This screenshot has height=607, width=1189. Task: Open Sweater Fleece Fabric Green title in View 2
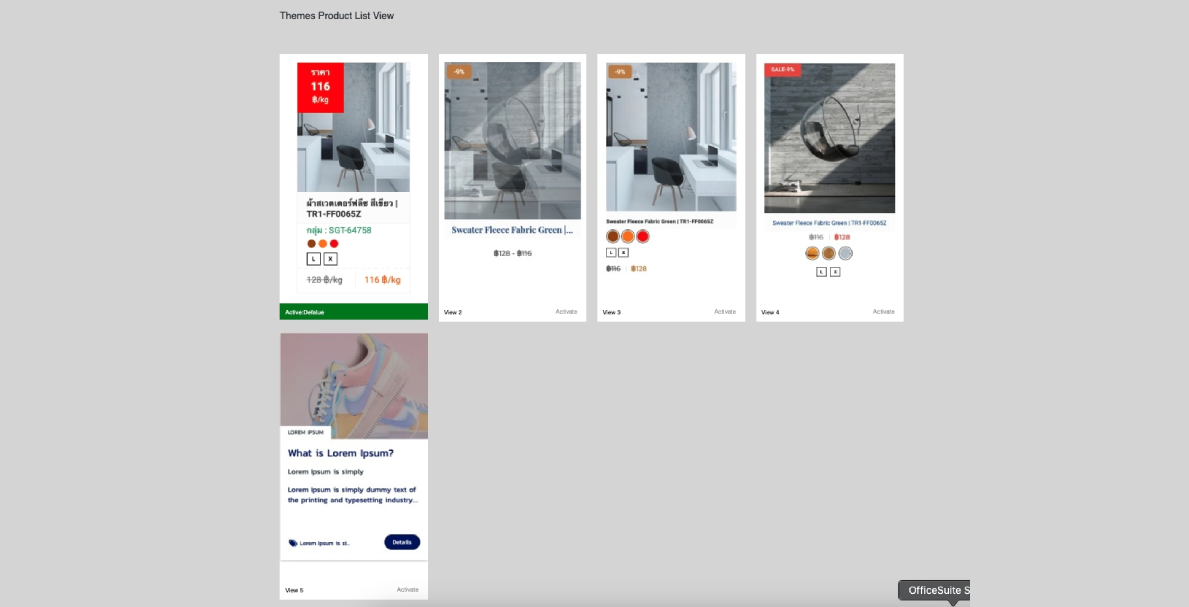[x=512, y=230]
